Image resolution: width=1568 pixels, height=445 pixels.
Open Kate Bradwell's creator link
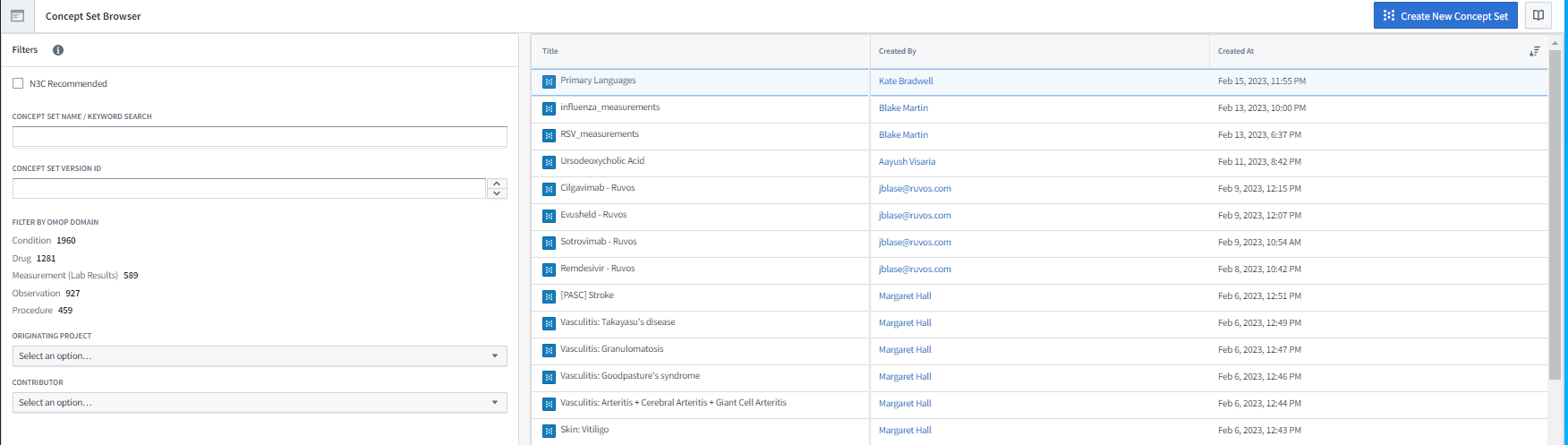(906, 81)
